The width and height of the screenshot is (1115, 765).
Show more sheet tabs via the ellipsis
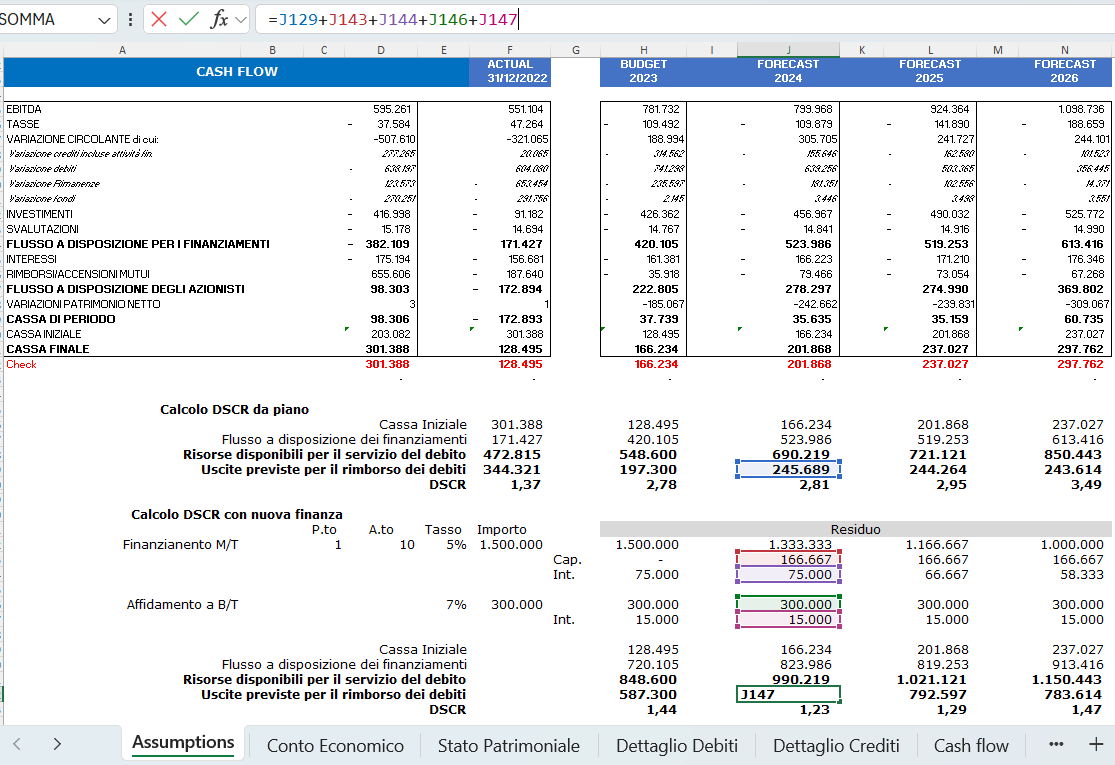click(1056, 744)
